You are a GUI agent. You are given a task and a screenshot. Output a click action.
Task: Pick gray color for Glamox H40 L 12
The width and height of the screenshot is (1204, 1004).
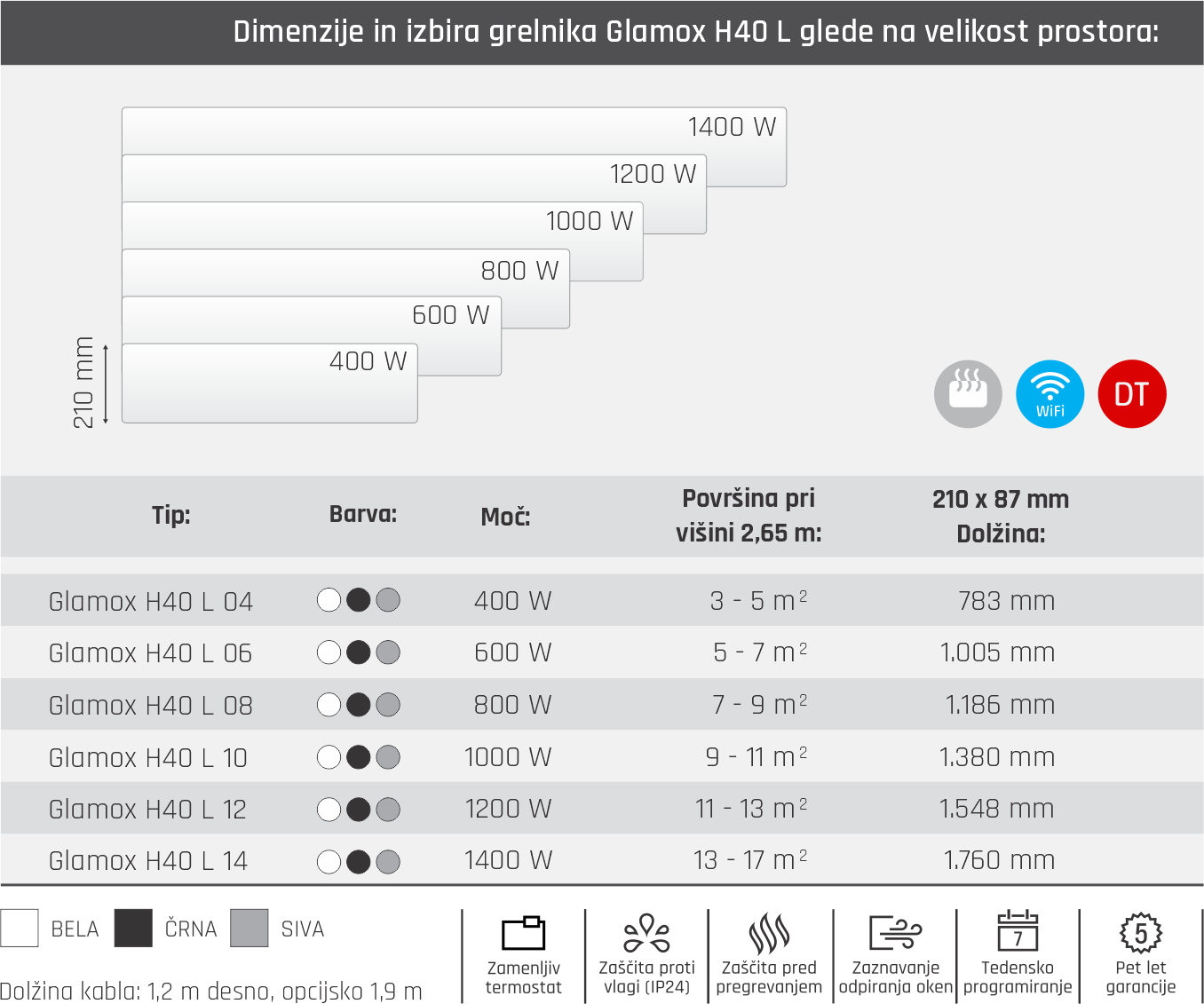click(388, 810)
